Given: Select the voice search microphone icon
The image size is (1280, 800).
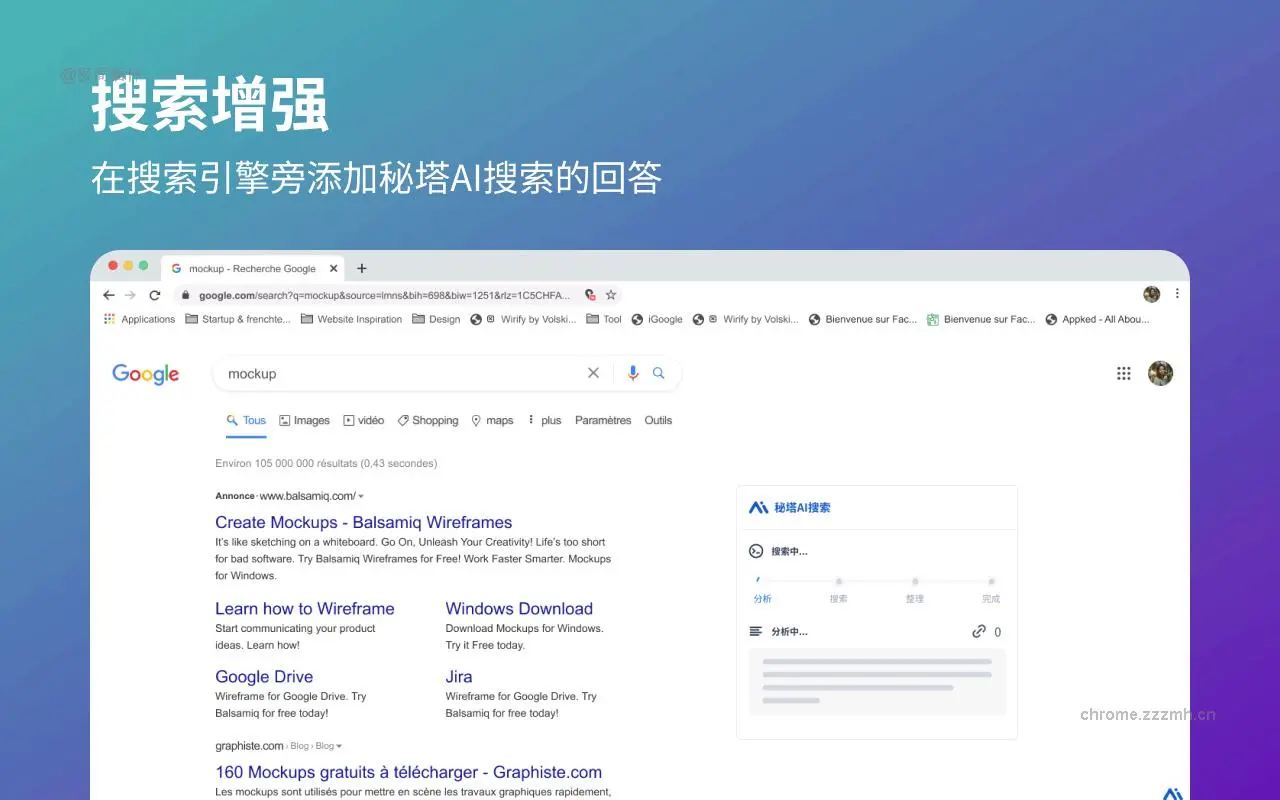Looking at the screenshot, I should click(632, 372).
